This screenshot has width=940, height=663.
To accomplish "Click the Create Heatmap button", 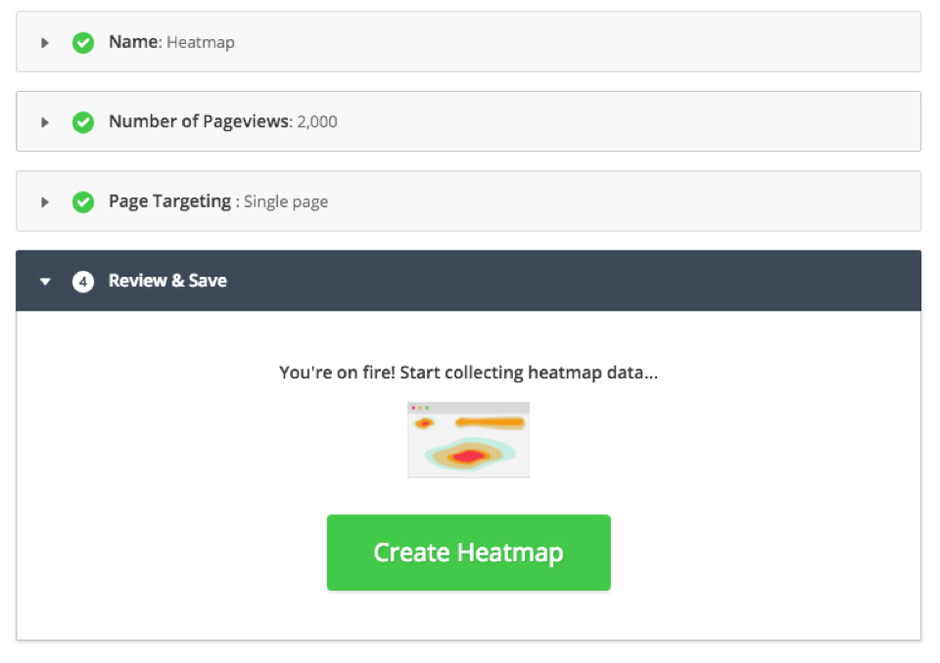I will pyautogui.click(x=468, y=552).
